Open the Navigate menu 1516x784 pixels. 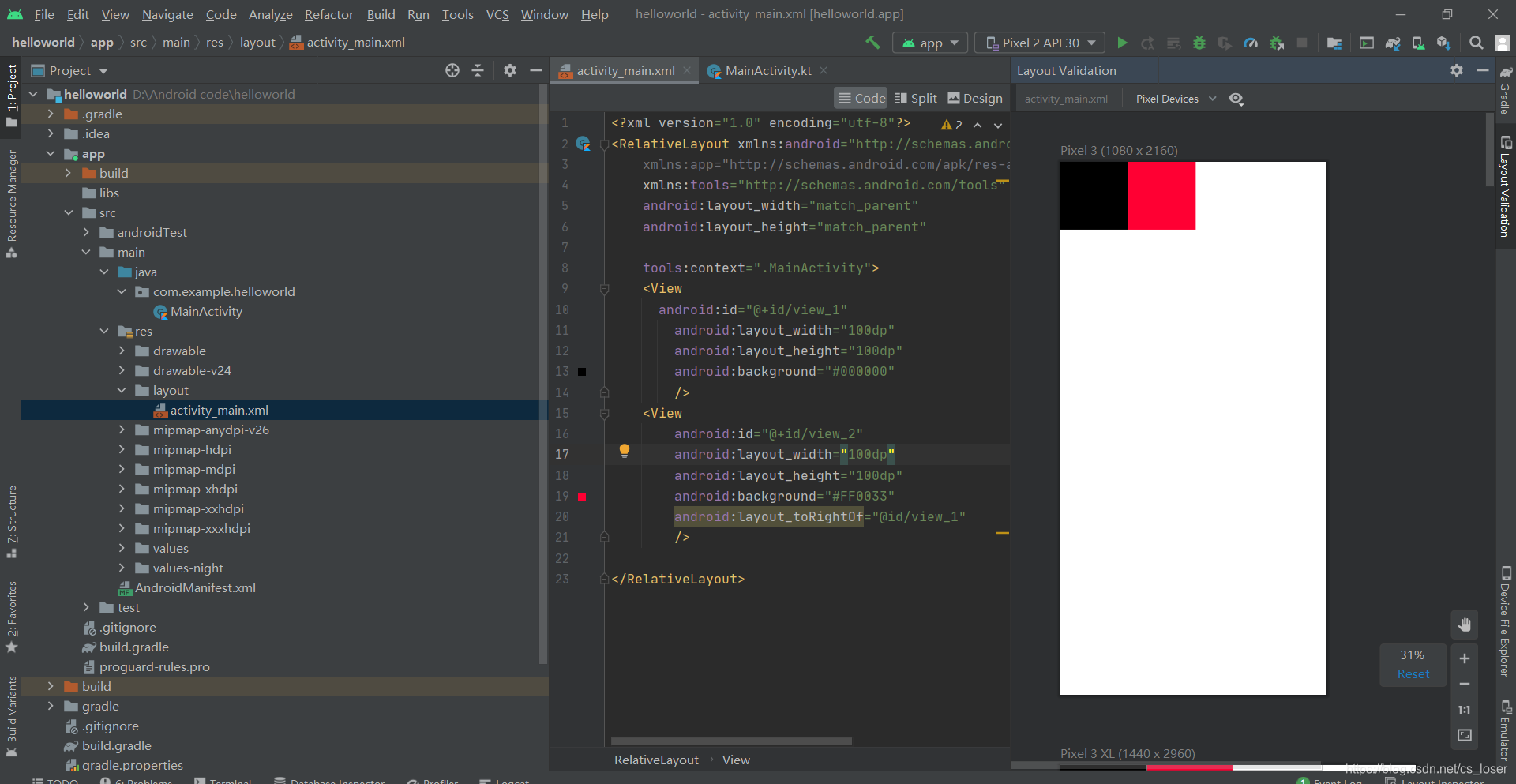tap(167, 14)
